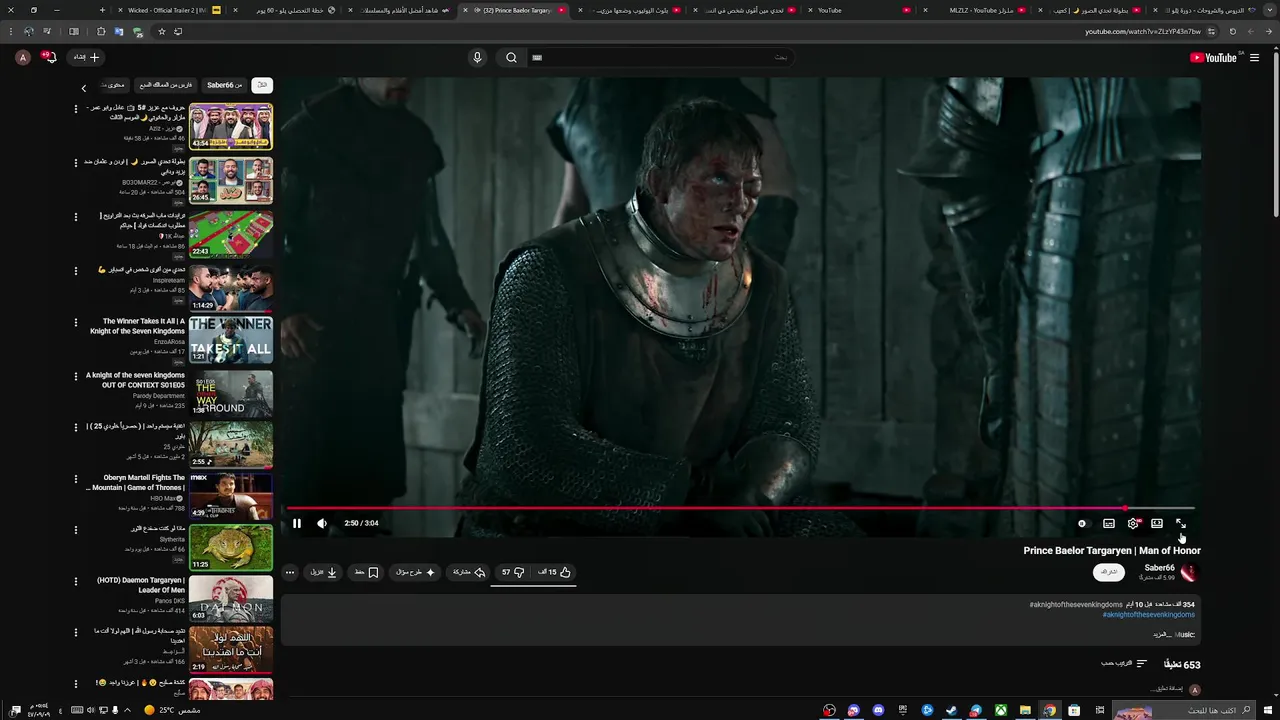Click the blue #aknightofthesevenkingdoms hashtag link
This screenshot has height=720, width=1280.
pos(1148,615)
